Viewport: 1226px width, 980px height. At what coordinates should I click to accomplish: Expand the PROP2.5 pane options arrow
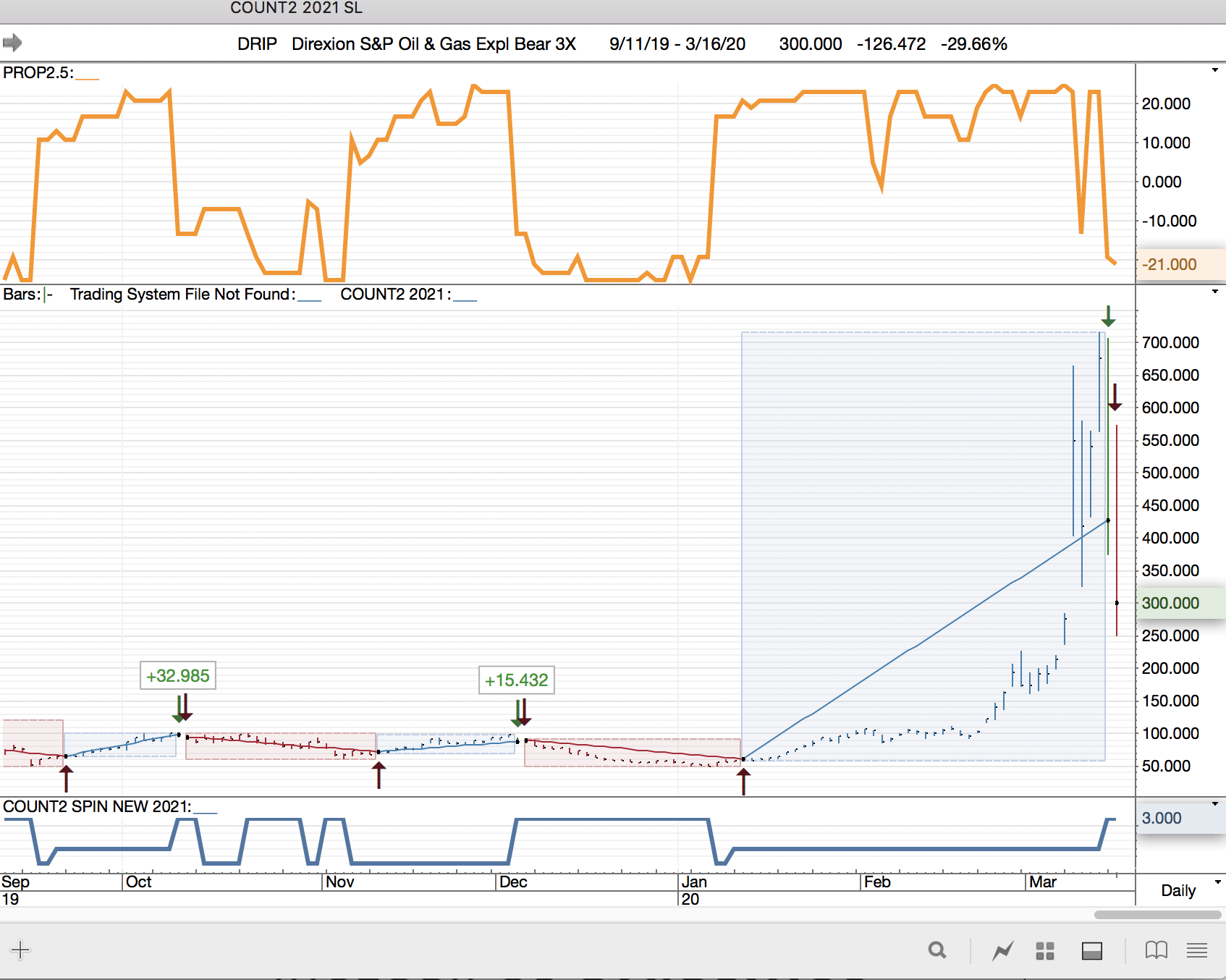tap(1215, 70)
